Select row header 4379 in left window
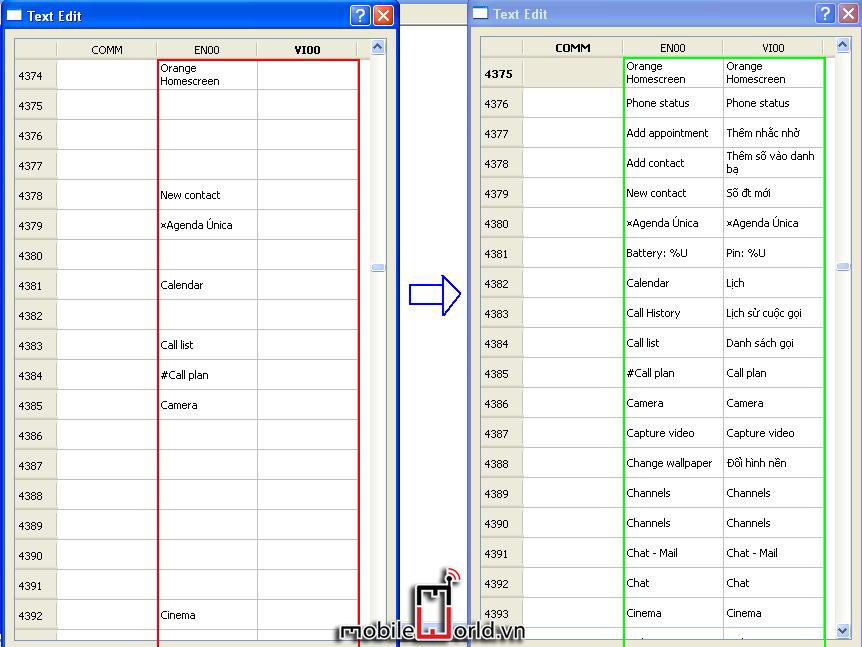The image size is (862, 647). click(x=35, y=225)
